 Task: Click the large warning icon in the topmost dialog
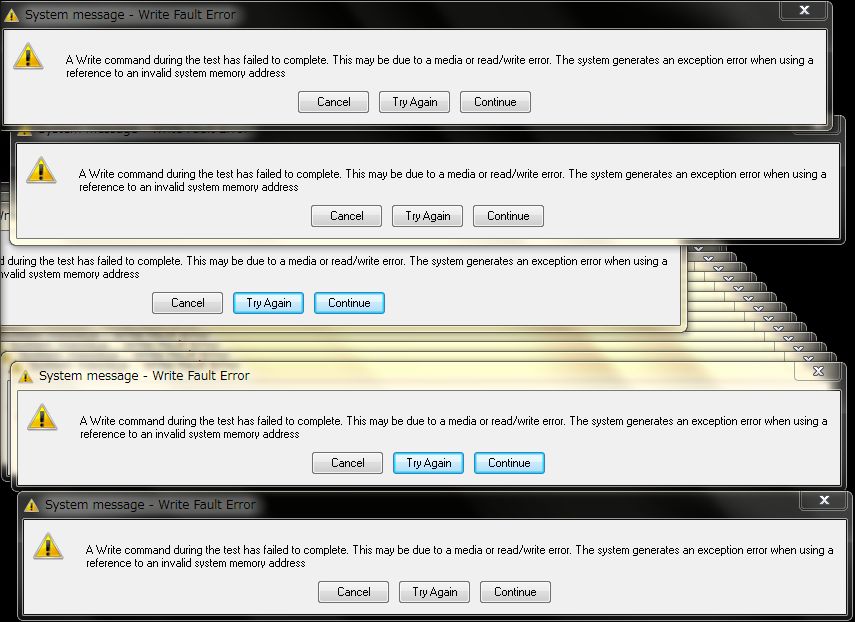point(27,56)
